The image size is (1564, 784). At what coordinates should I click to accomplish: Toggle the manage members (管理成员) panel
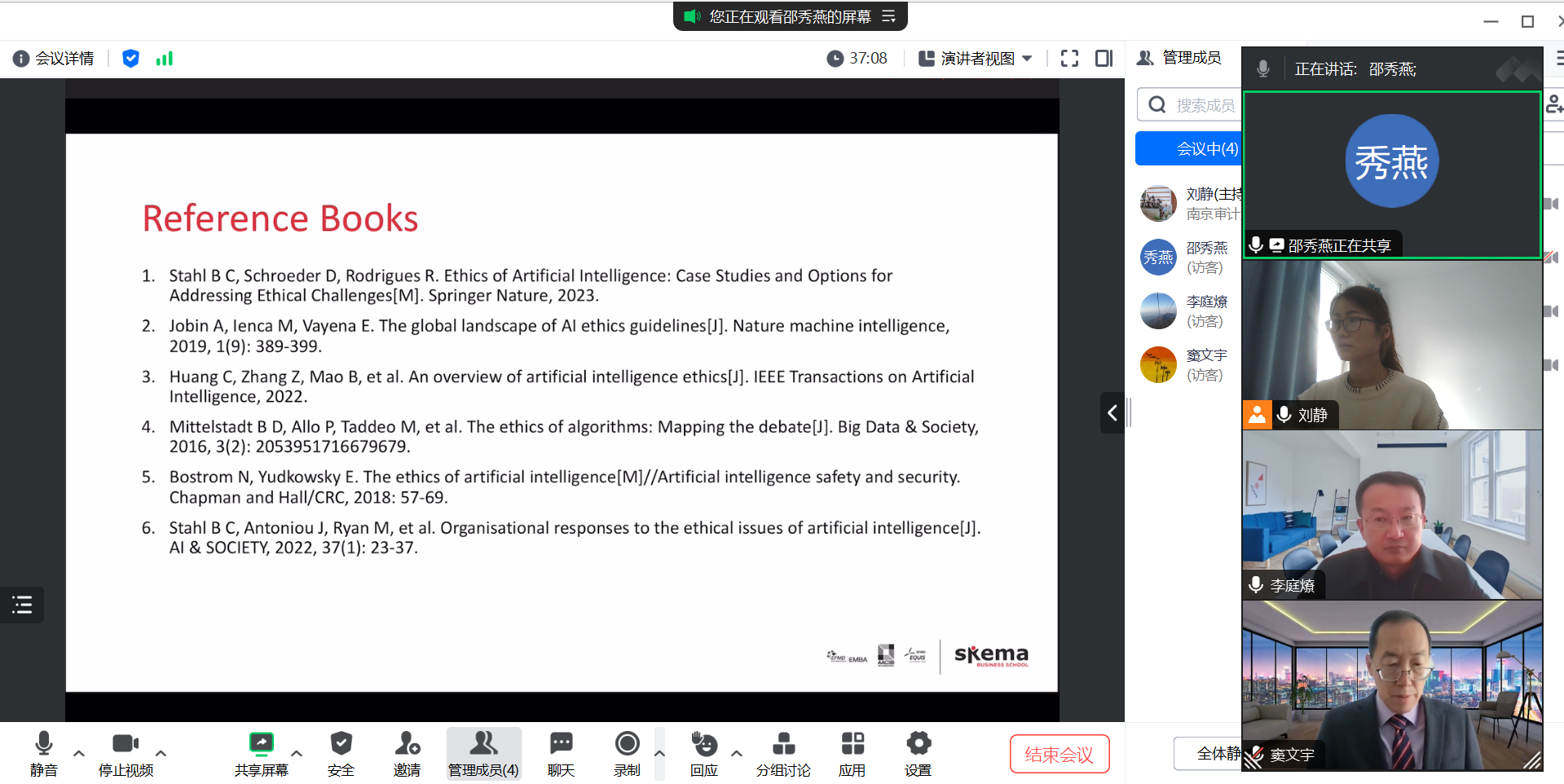483,753
